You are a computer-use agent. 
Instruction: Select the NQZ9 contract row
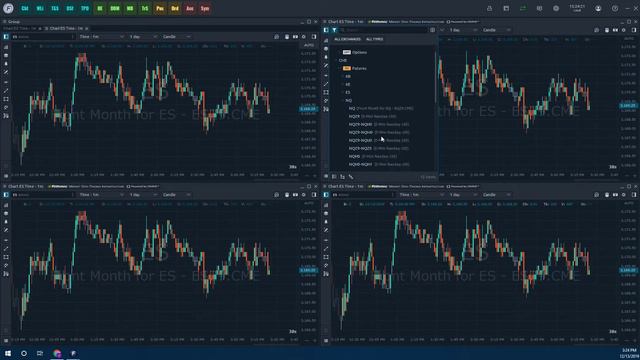(x=372, y=116)
